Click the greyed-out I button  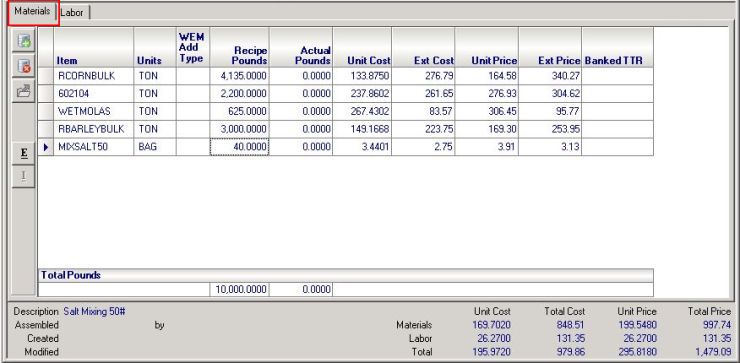point(24,177)
